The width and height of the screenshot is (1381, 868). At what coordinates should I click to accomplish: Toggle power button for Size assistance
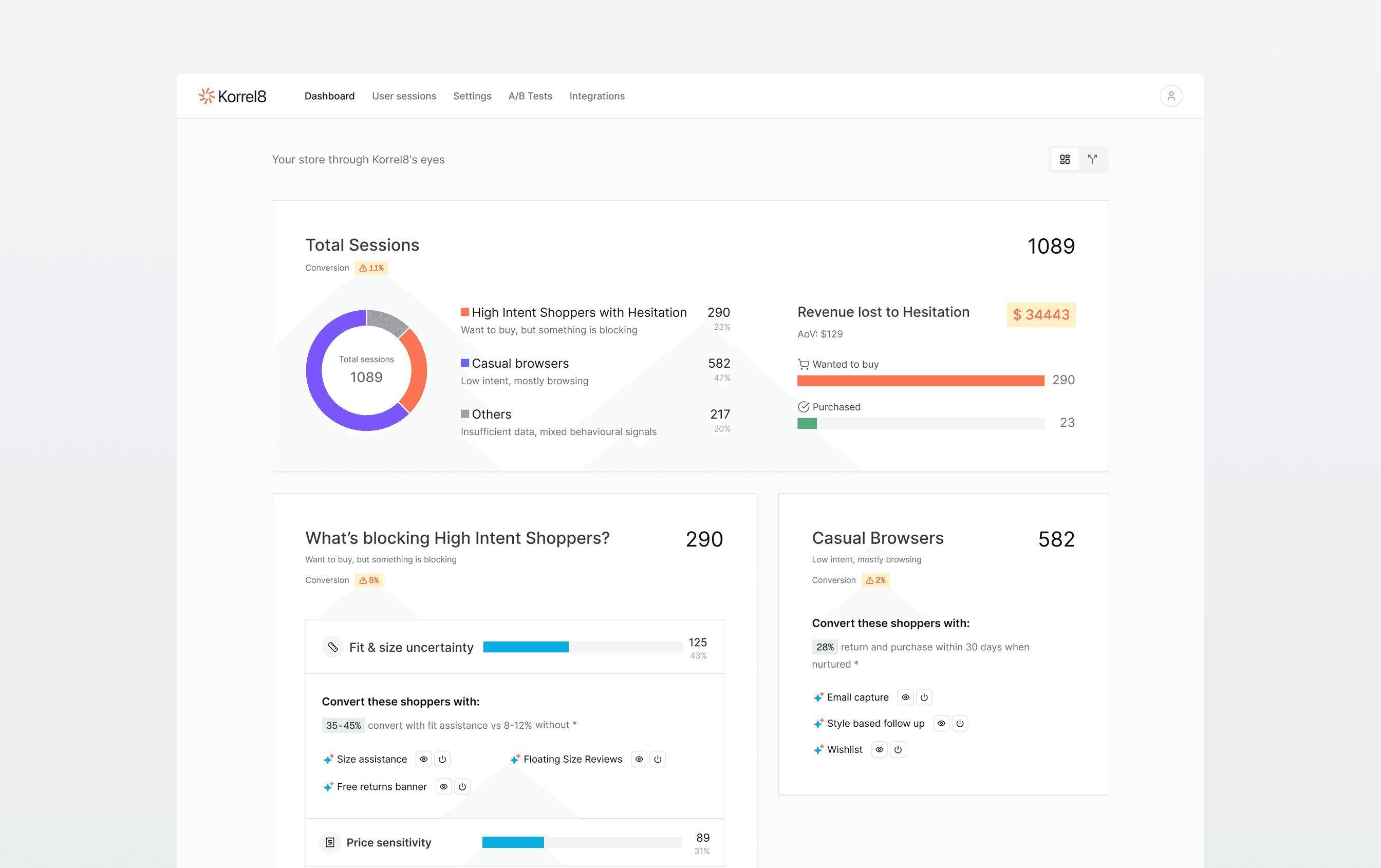coord(442,759)
